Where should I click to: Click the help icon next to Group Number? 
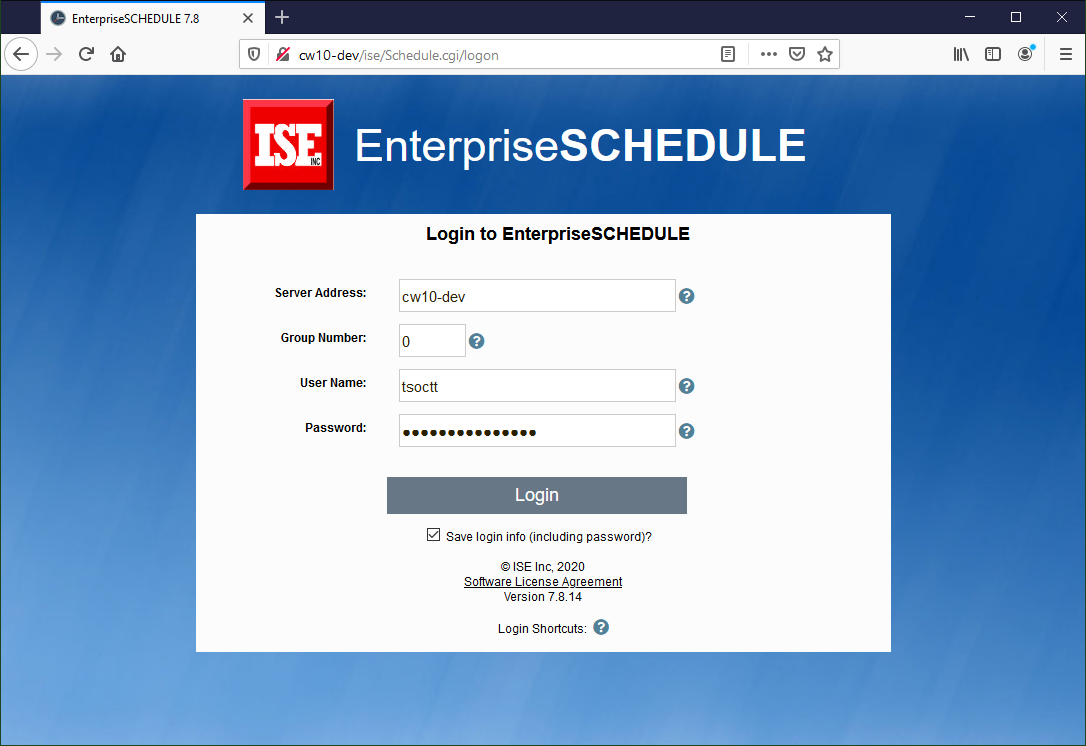pos(477,341)
